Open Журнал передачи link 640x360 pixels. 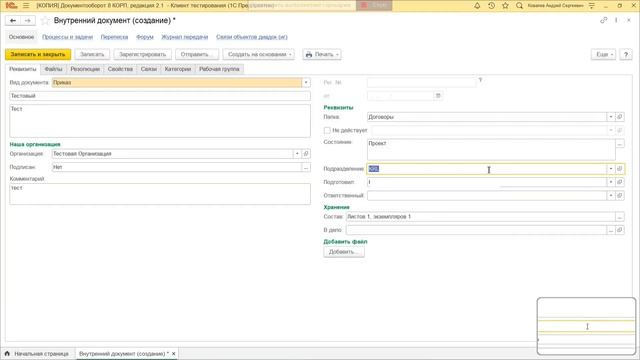(184, 37)
